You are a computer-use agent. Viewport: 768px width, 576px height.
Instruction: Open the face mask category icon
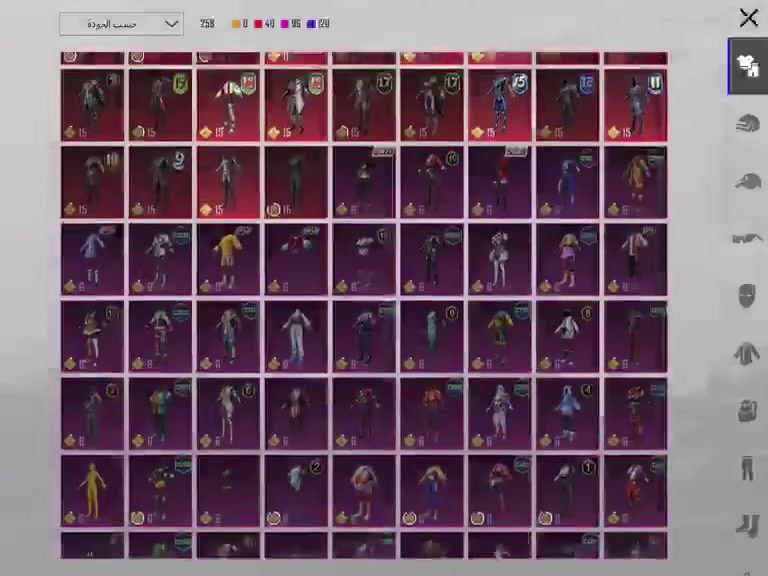click(x=747, y=296)
